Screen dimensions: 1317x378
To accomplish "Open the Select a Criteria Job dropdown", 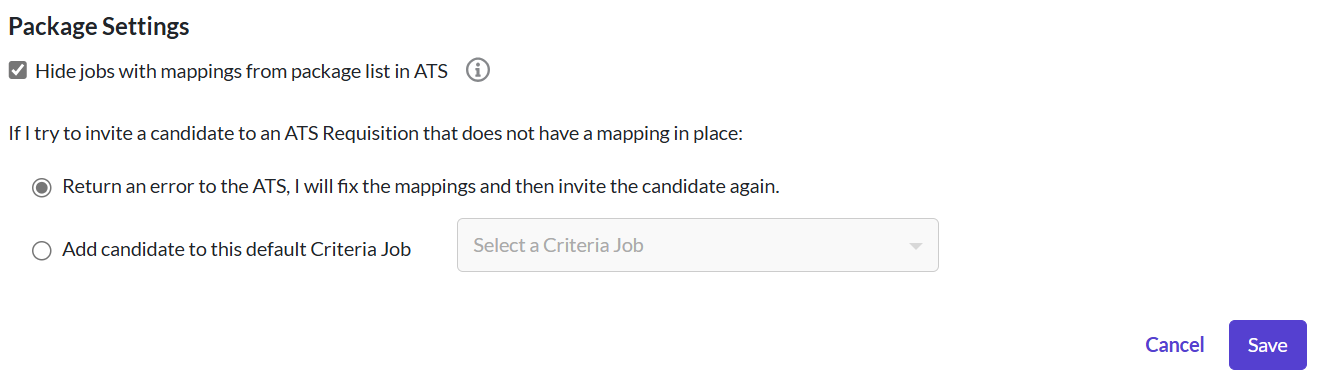I will [x=698, y=245].
